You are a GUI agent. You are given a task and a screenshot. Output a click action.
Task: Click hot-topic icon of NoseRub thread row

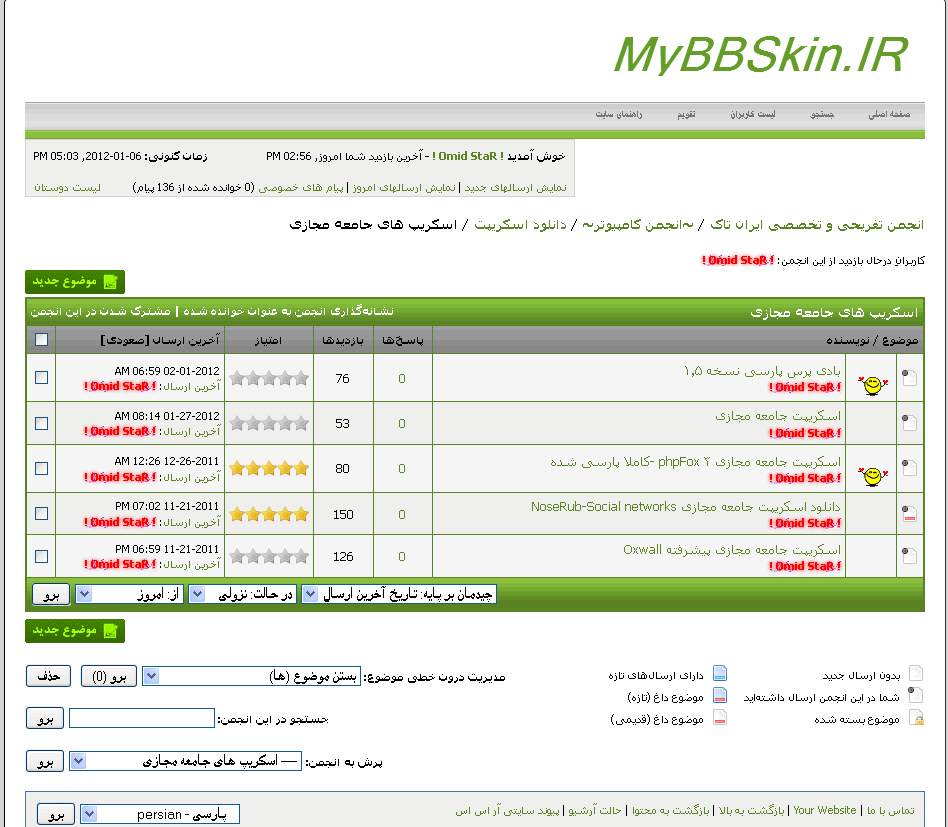pos(910,514)
